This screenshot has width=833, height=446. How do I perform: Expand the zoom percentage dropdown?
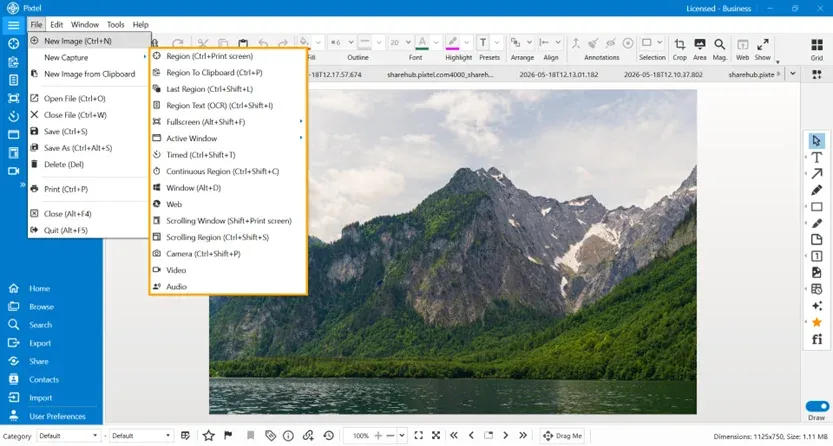(402, 436)
